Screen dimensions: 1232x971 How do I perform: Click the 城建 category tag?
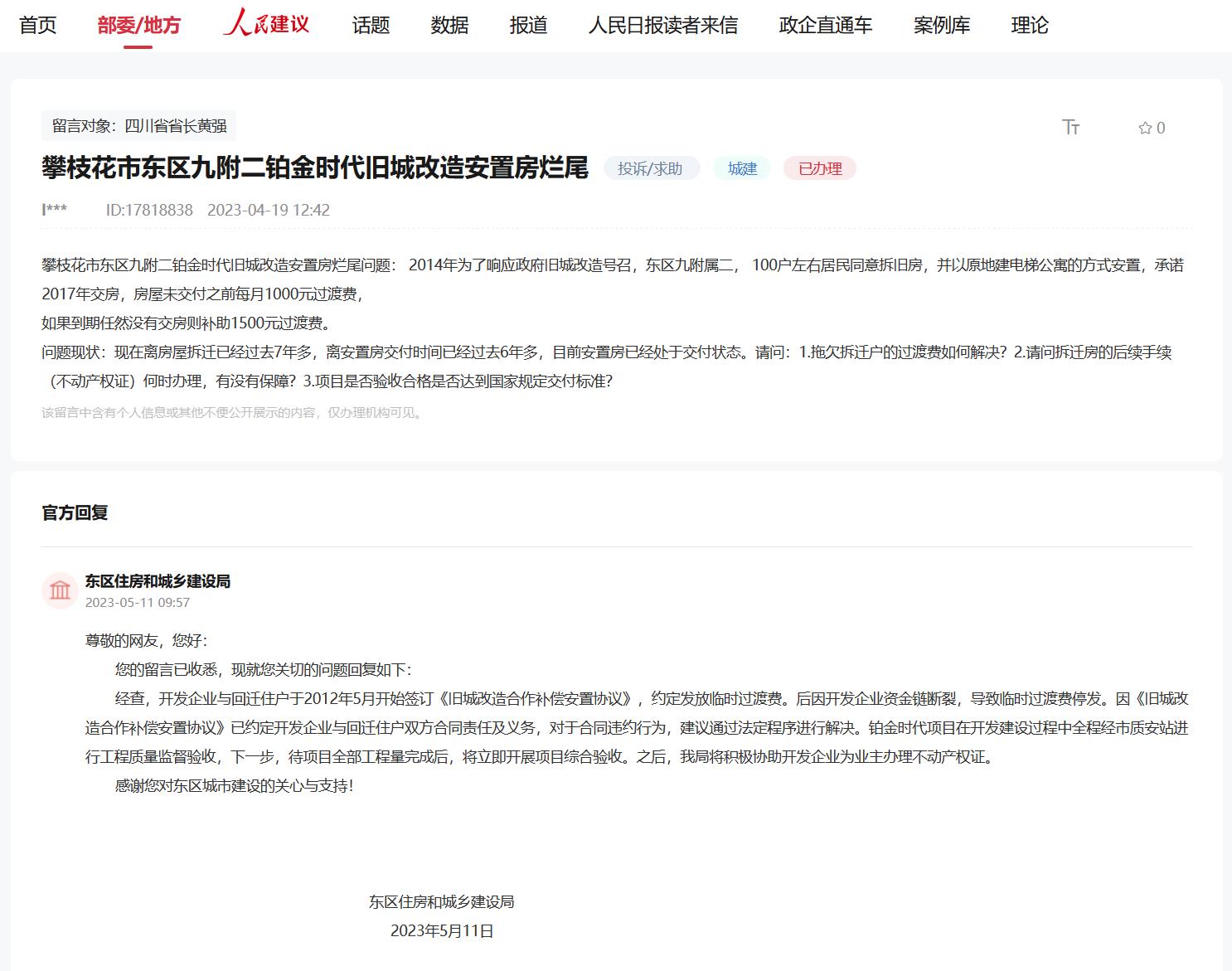tap(742, 168)
